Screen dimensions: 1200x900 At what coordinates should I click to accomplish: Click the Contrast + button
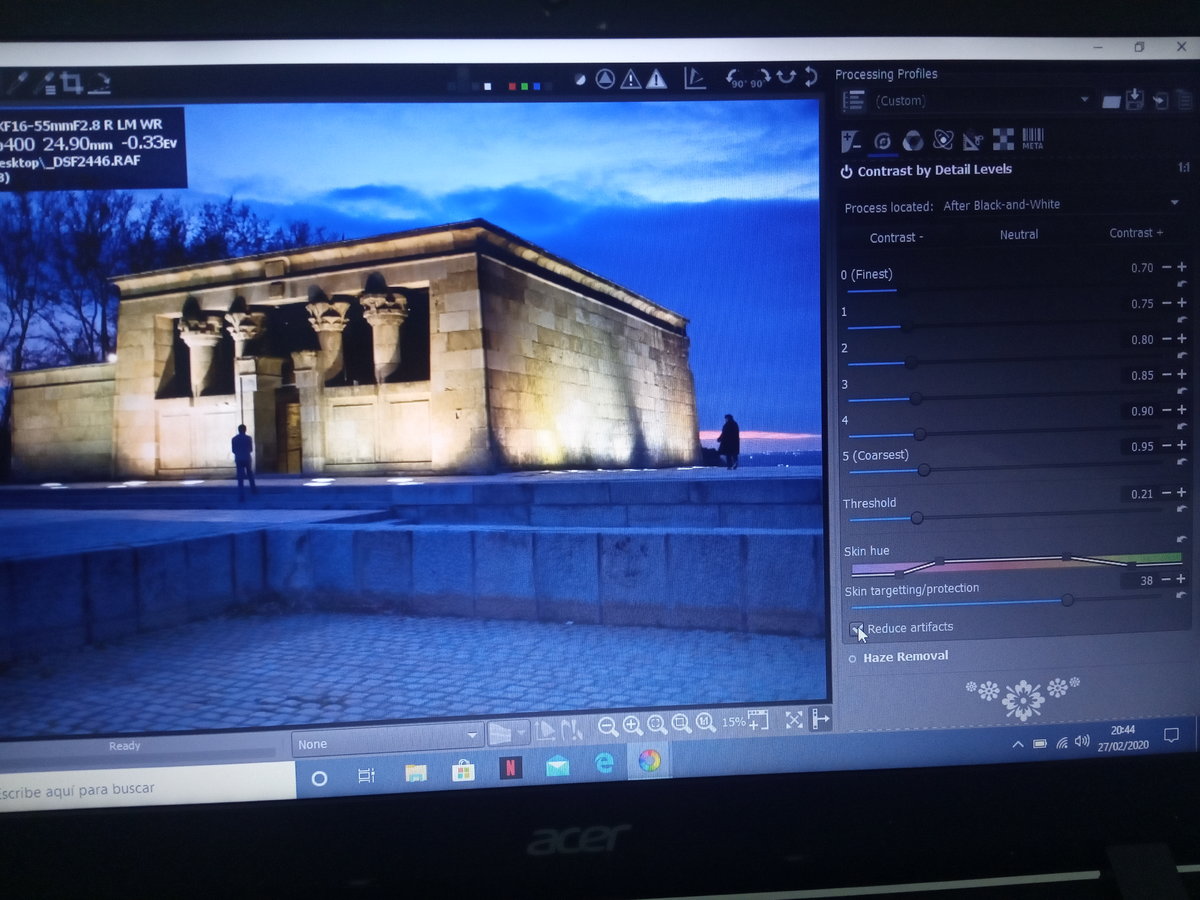pyautogui.click(x=1135, y=233)
